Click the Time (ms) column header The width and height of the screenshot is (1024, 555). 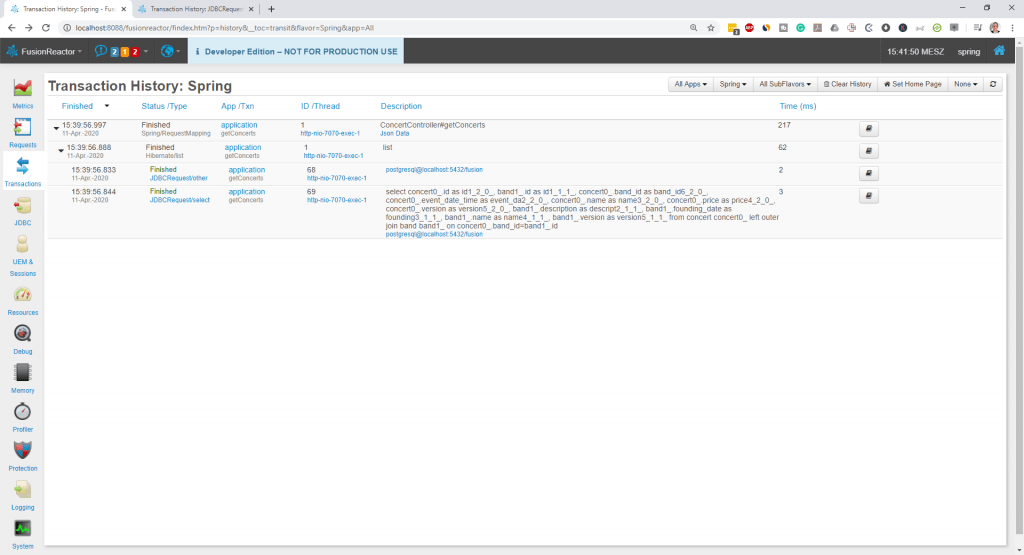click(797, 106)
